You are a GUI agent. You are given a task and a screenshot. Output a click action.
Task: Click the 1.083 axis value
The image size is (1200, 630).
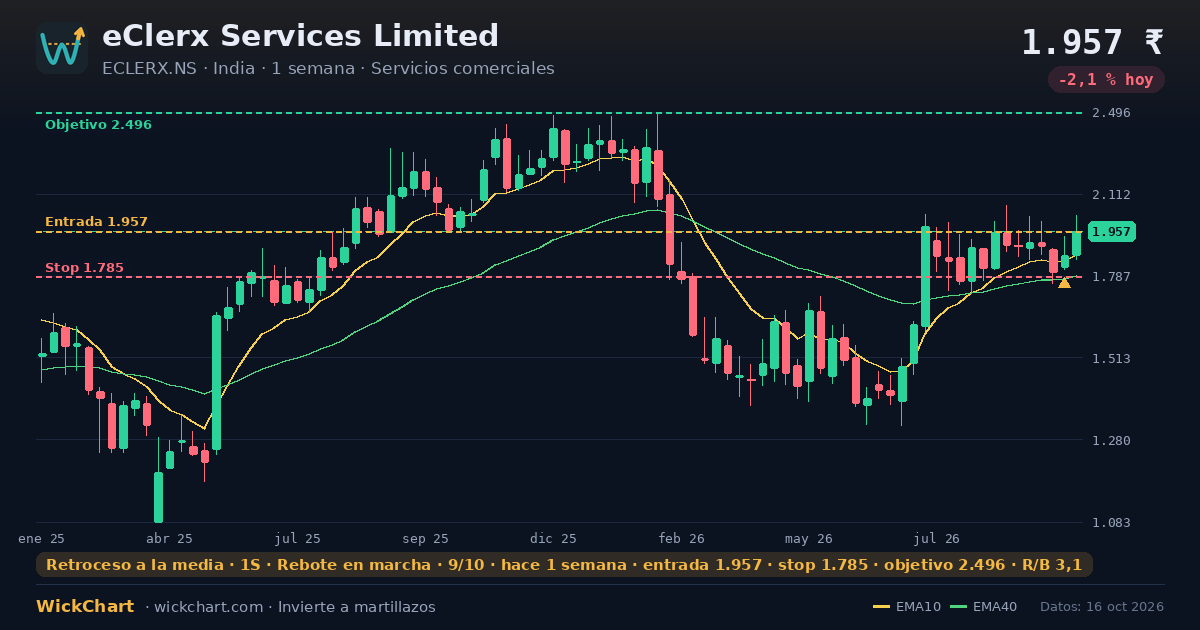point(1111,523)
